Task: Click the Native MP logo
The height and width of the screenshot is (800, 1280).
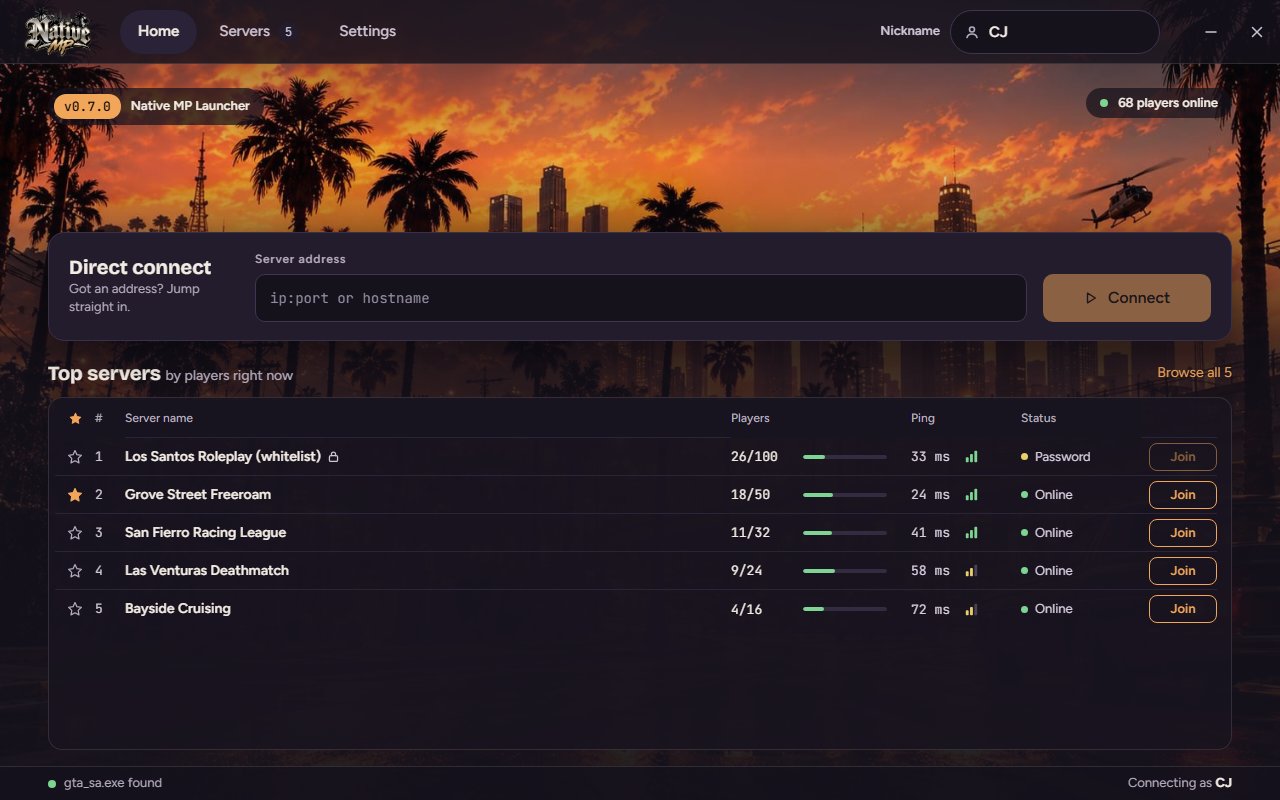Action: 58,32
